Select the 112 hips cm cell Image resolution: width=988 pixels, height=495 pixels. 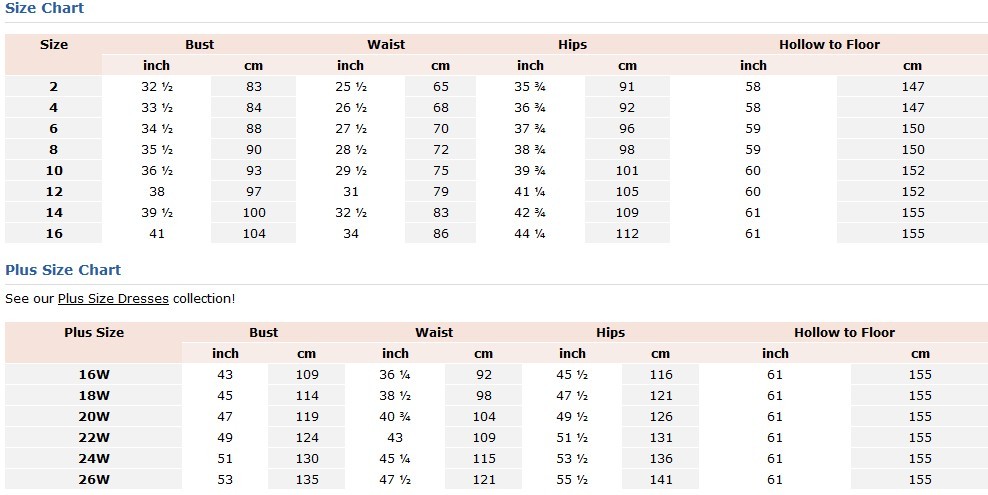pos(627,234)
